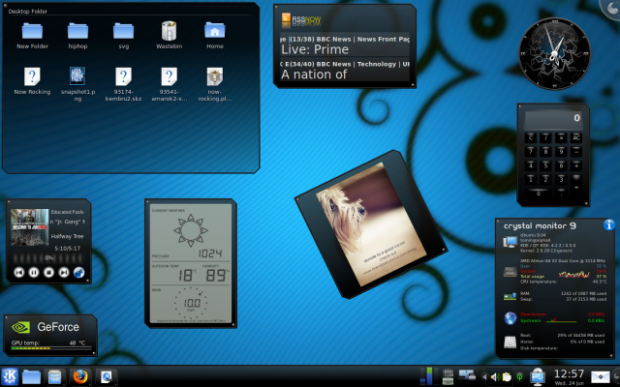This screenshot has height=387, width=620.
Task: Click calculator minus key
Action: [x=576, y=152]
